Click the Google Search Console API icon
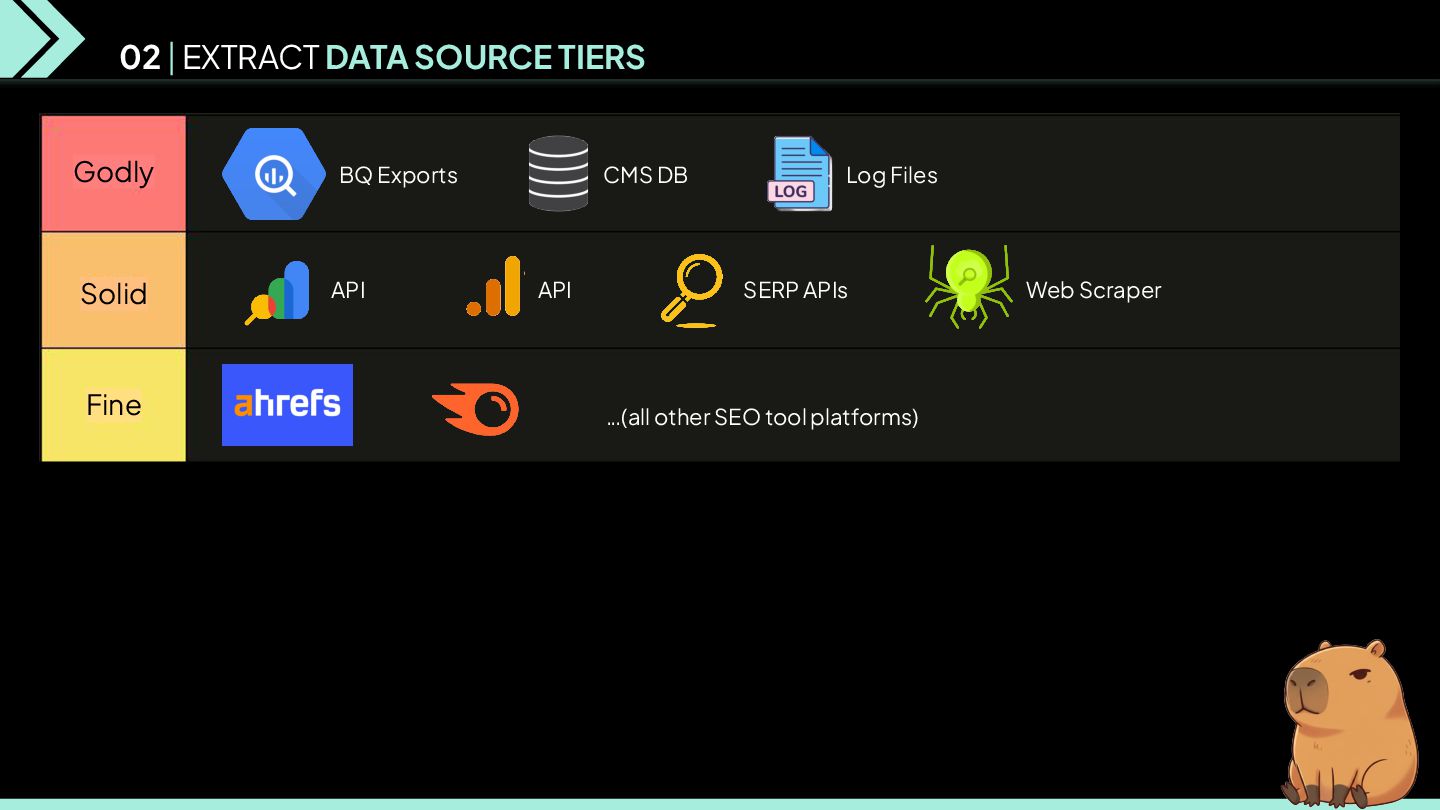Viewport: 1440px width, 810px height. (278, 291)
